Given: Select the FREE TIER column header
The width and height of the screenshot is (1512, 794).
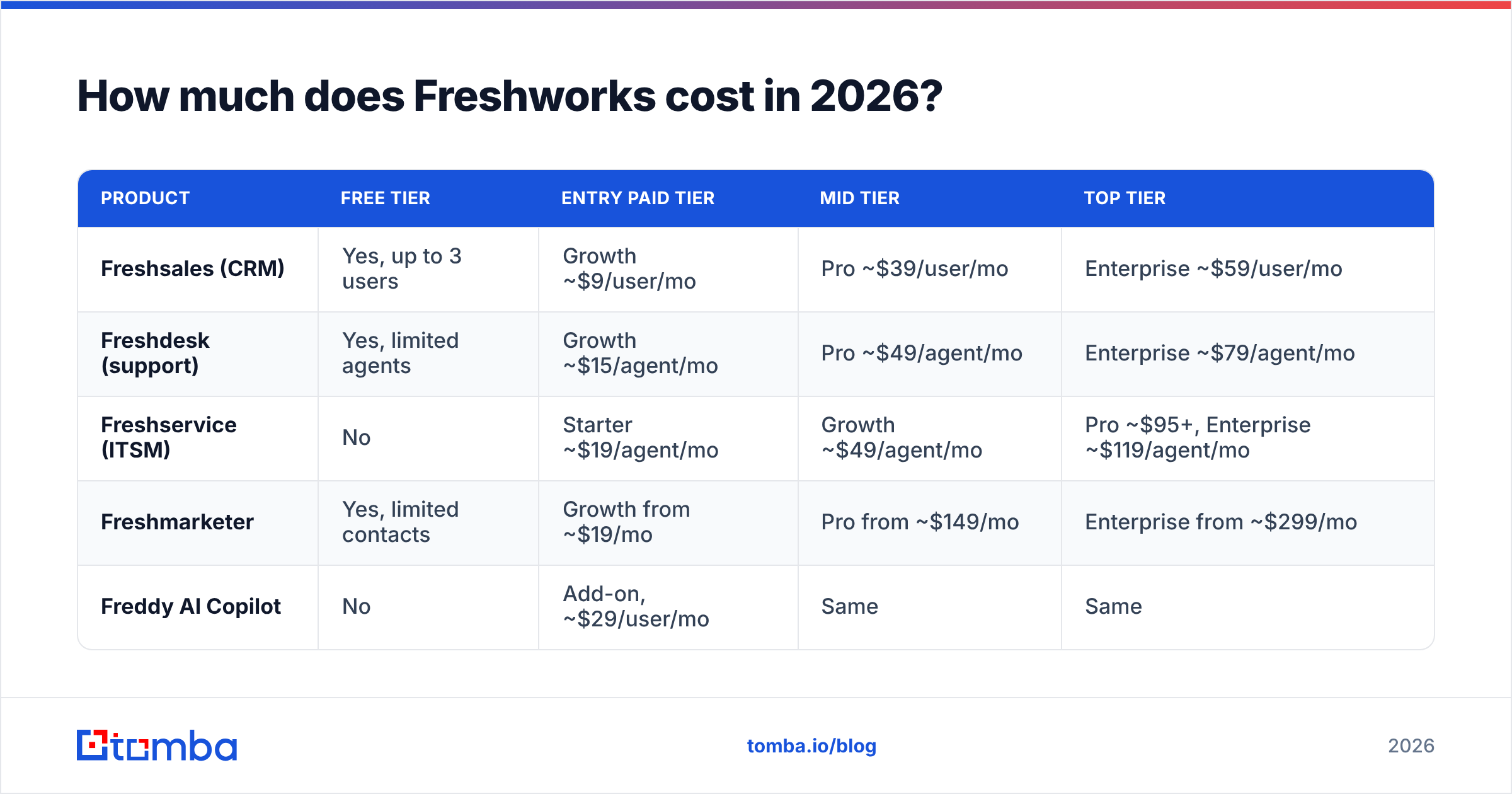Looking at the screenshot, I should coord(386,198).
